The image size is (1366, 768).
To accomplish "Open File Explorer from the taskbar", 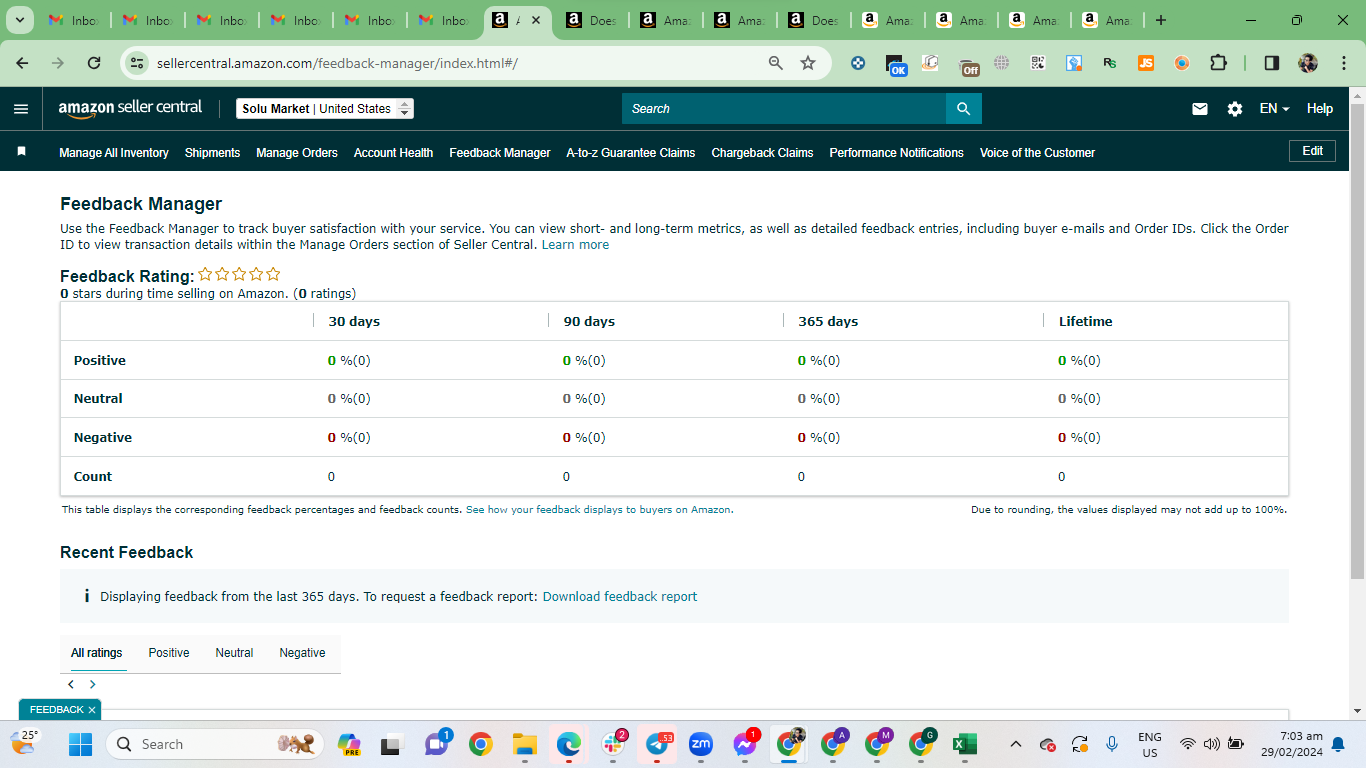I will pyautogui.click(x=525, y=744).
